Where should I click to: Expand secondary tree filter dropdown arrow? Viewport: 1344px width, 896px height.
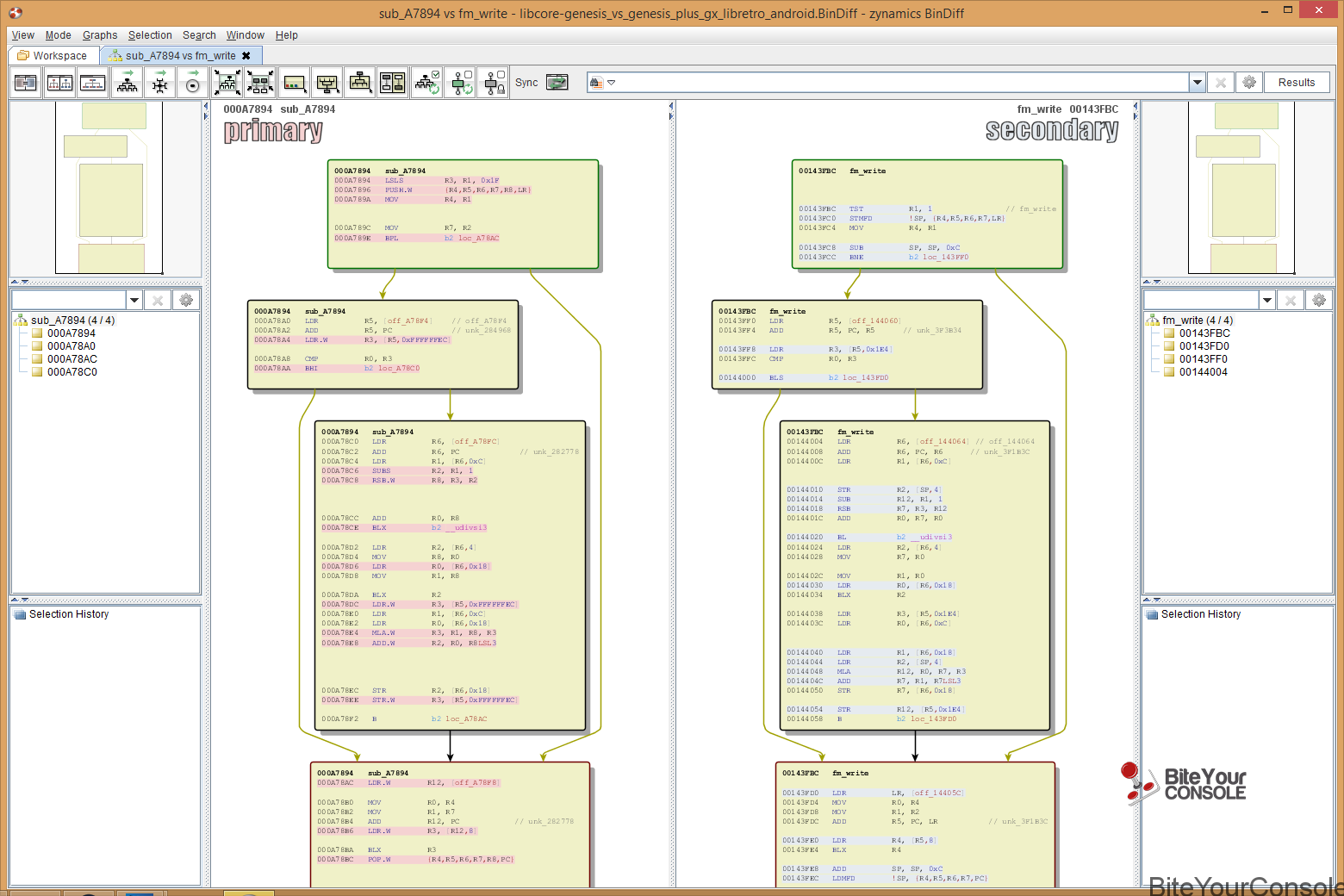coord(1267,300)
